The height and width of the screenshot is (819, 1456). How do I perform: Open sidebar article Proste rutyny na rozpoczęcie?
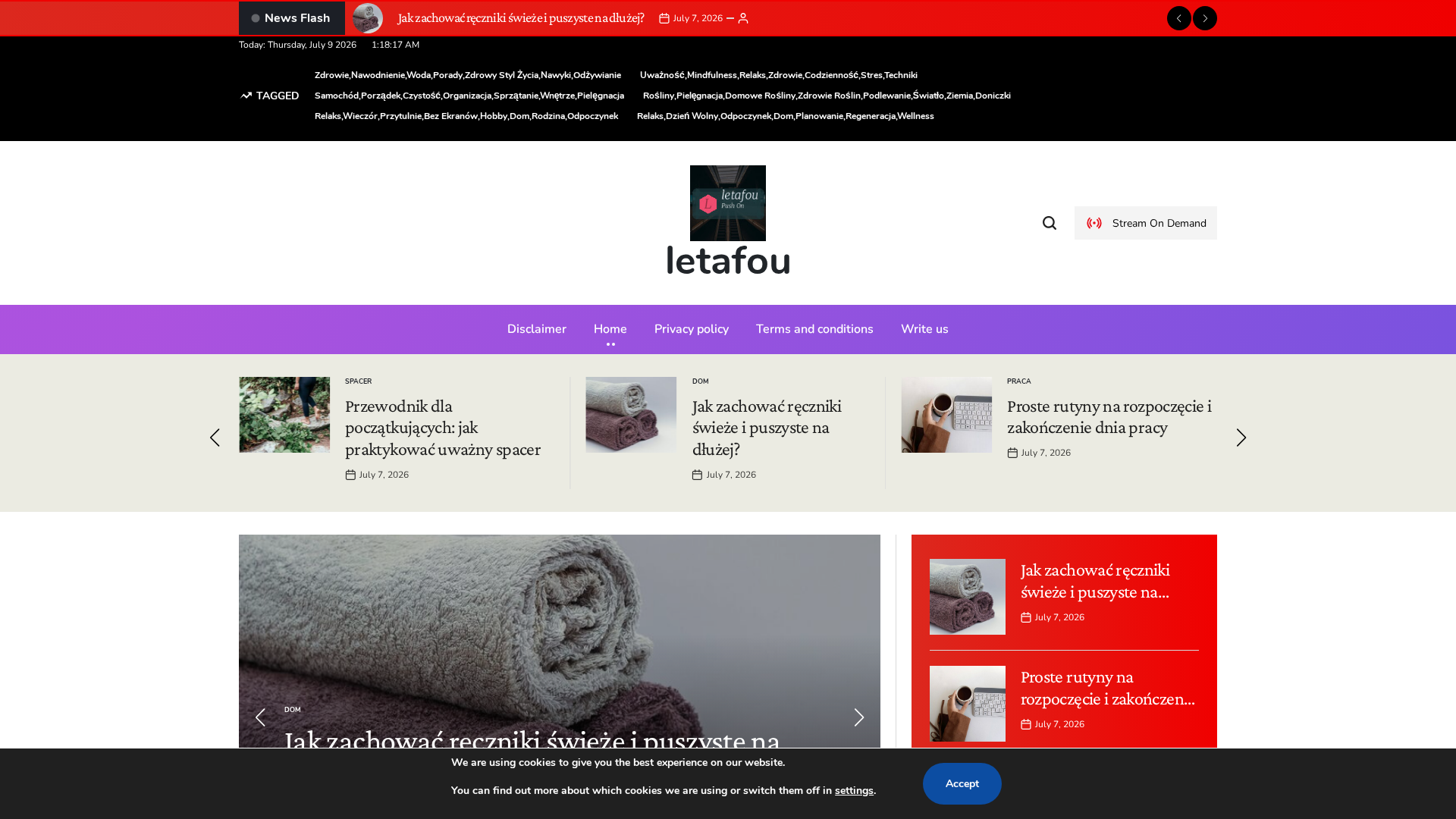click(1107, 688)
